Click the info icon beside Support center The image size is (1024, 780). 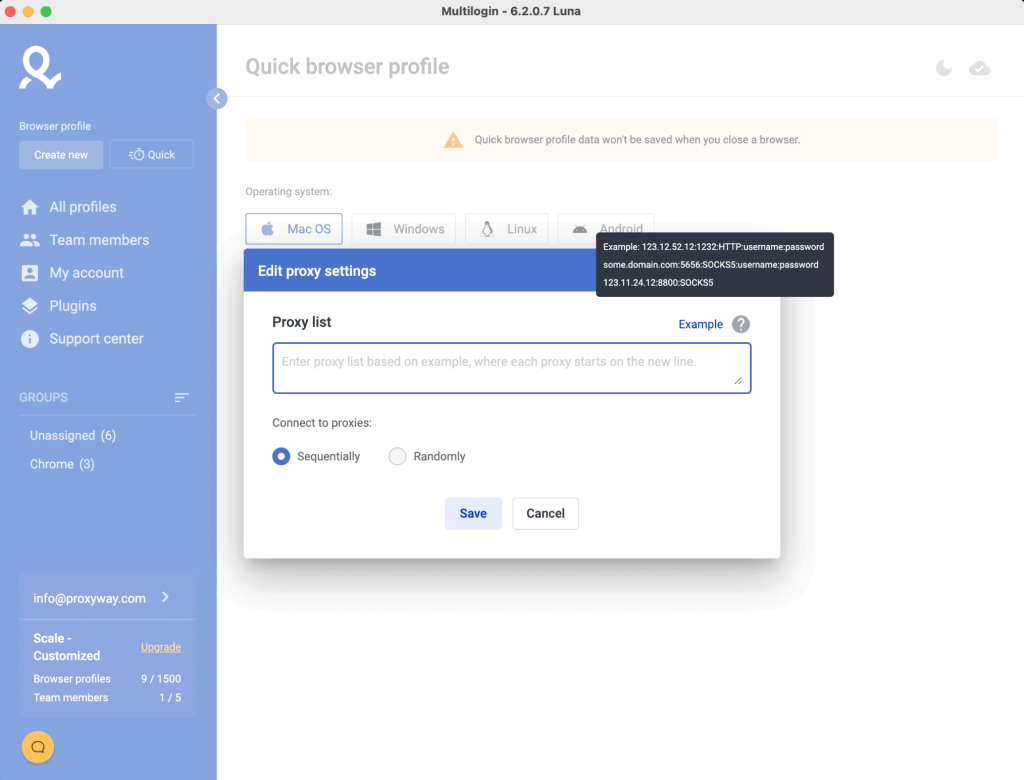[29, 338]
